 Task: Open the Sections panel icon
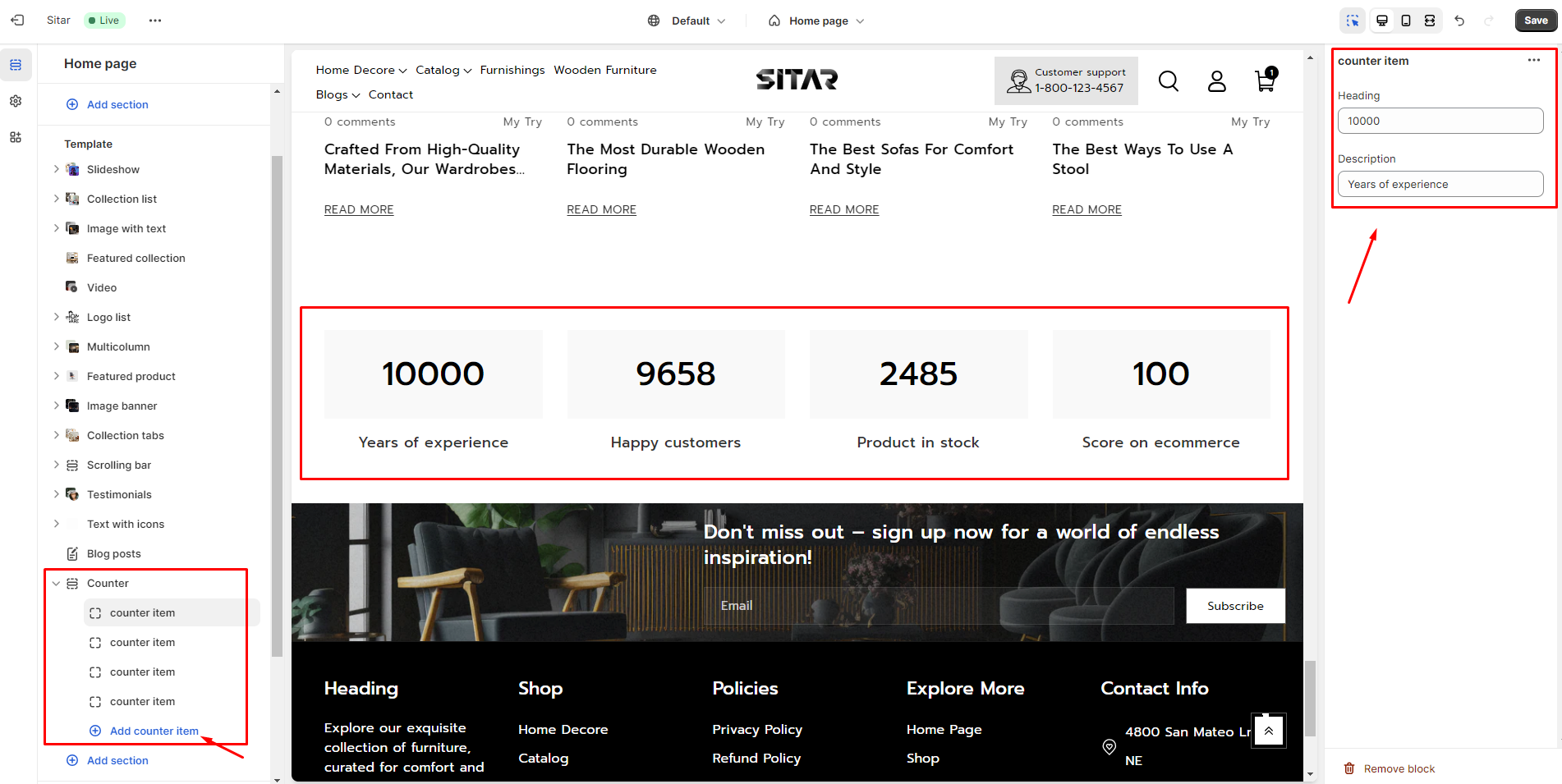(16, 65)
